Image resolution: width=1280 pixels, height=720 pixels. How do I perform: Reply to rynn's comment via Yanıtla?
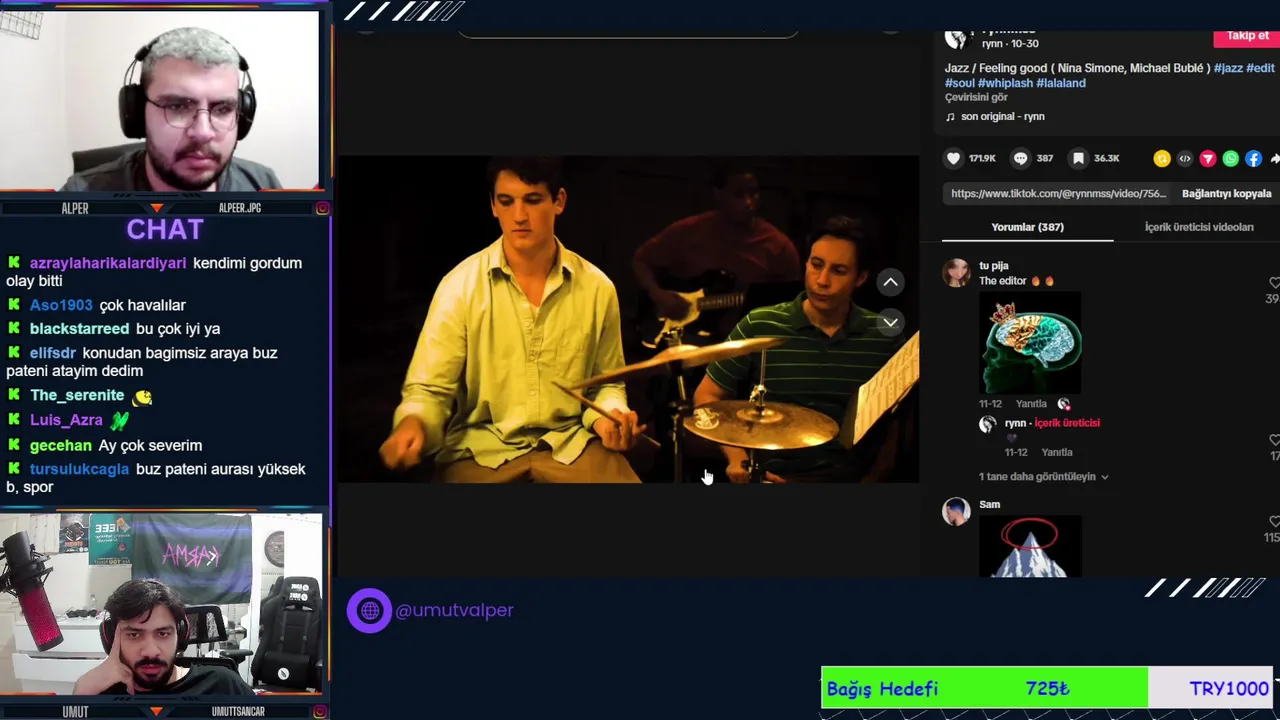pos(1057,452)
